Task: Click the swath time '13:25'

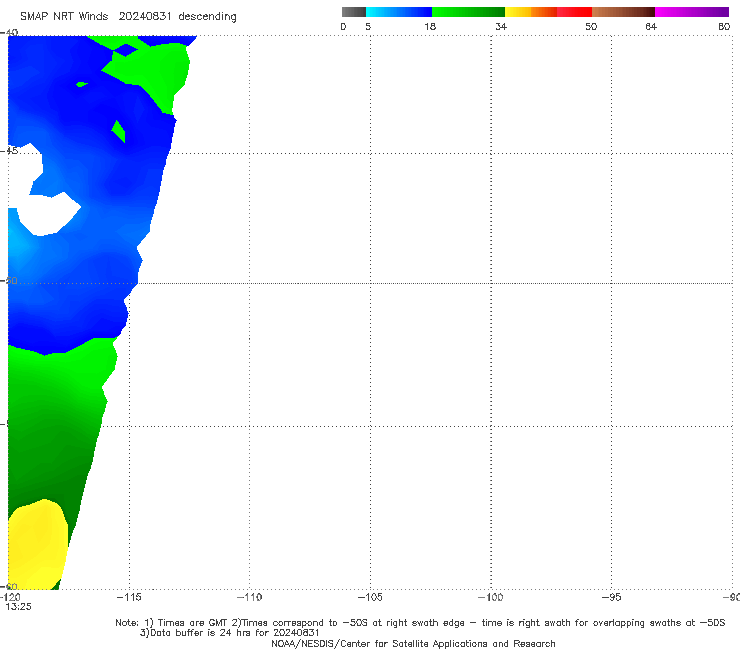Action: [18, 607]
